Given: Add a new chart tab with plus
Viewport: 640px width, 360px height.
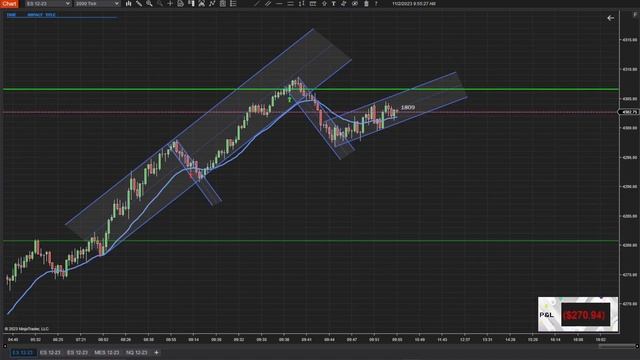Looking at the screenshot, I should [x=156, y=352].
